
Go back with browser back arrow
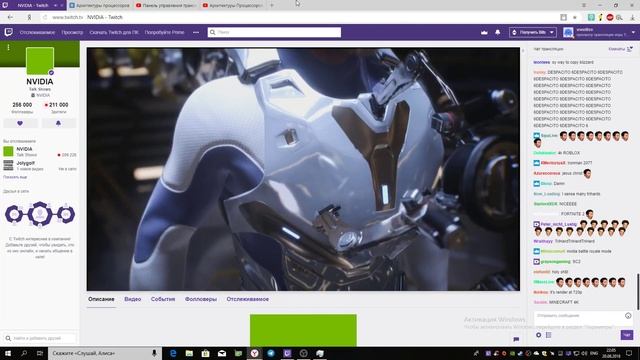pyautogui.click(x=10, y=17)
